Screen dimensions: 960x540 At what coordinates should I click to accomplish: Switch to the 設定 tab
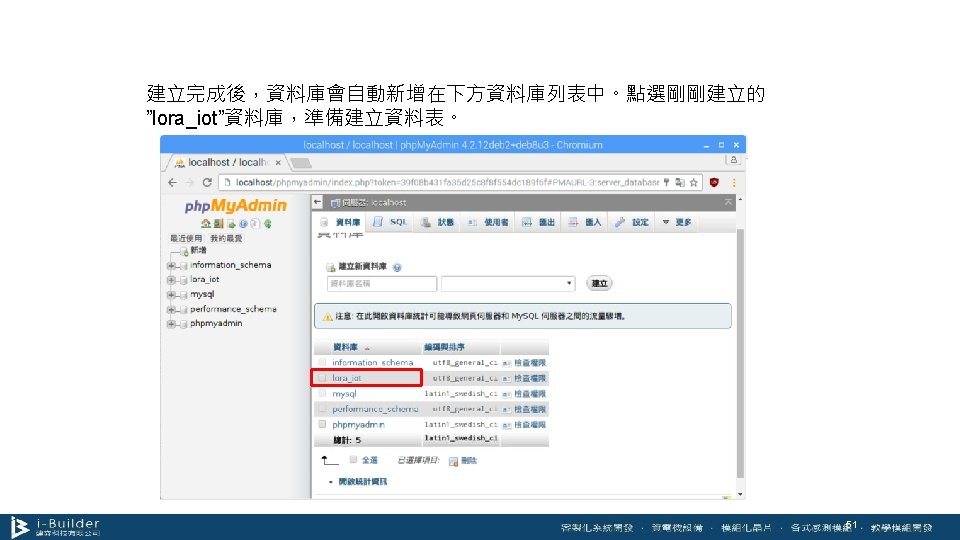(632, 222)
